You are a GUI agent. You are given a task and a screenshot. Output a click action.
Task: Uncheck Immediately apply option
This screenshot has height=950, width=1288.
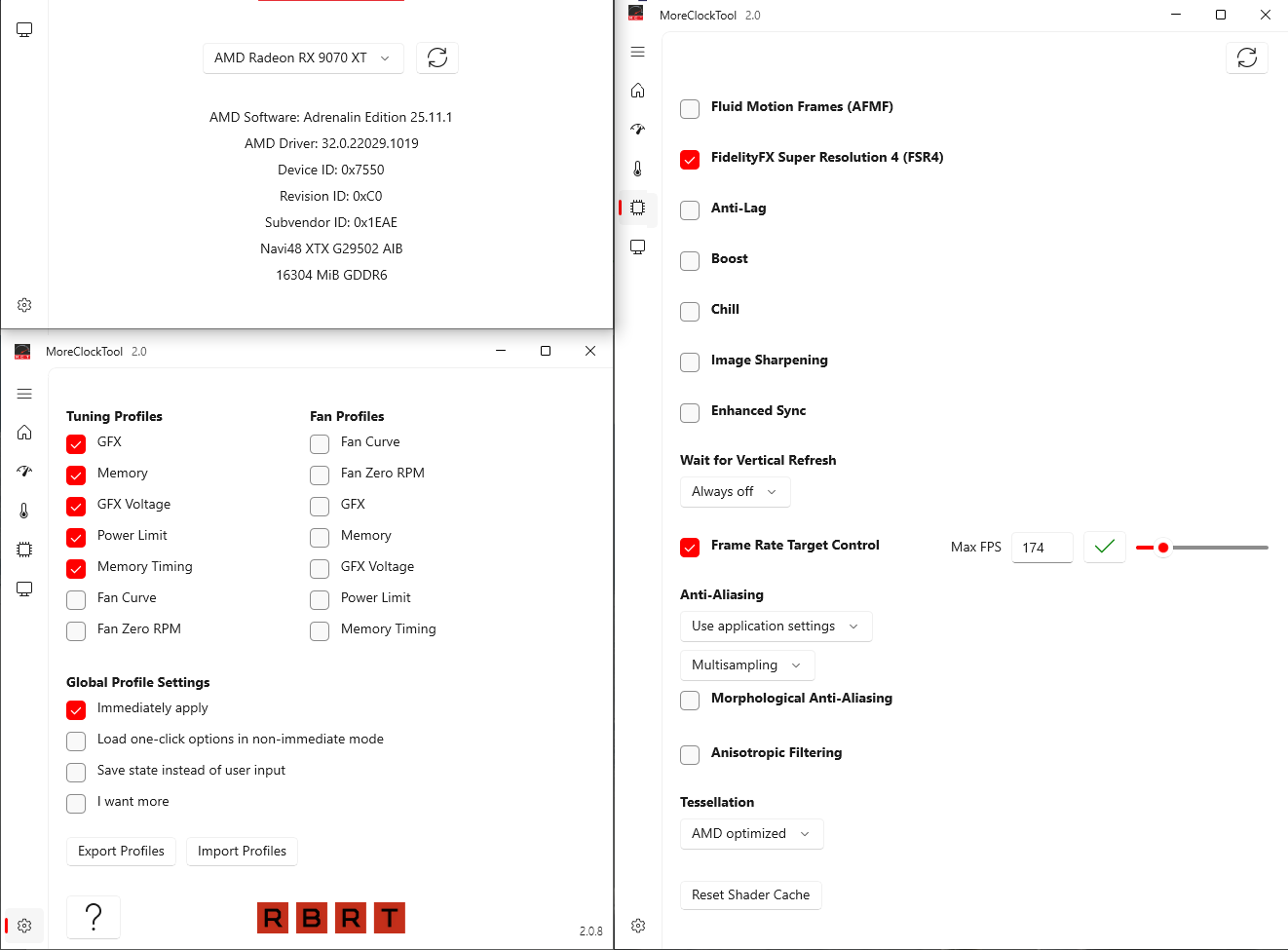[76, 709]
